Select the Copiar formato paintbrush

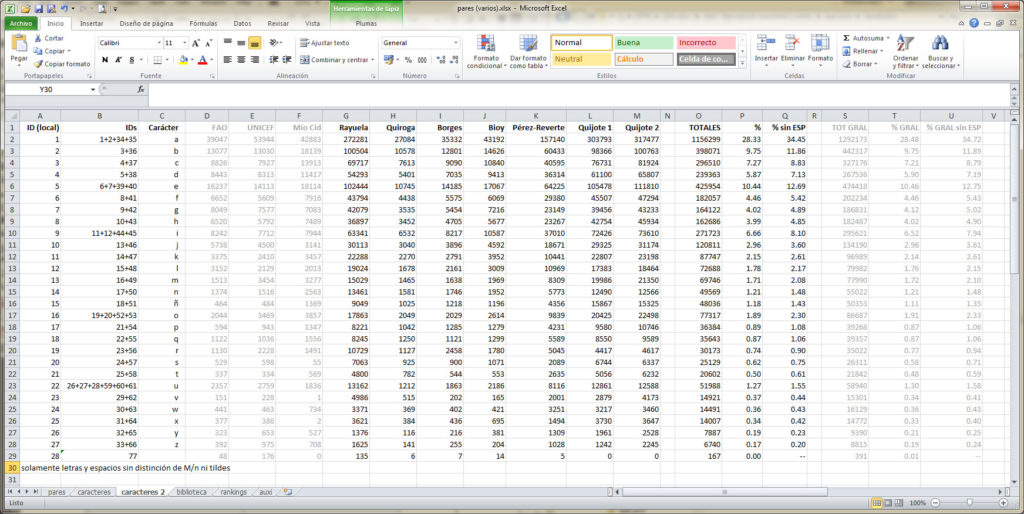pos(37,63)
